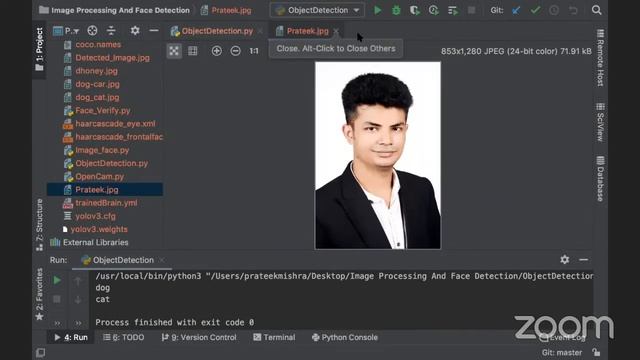Close the ObjectDetection run tab

[x=162, y=260]
